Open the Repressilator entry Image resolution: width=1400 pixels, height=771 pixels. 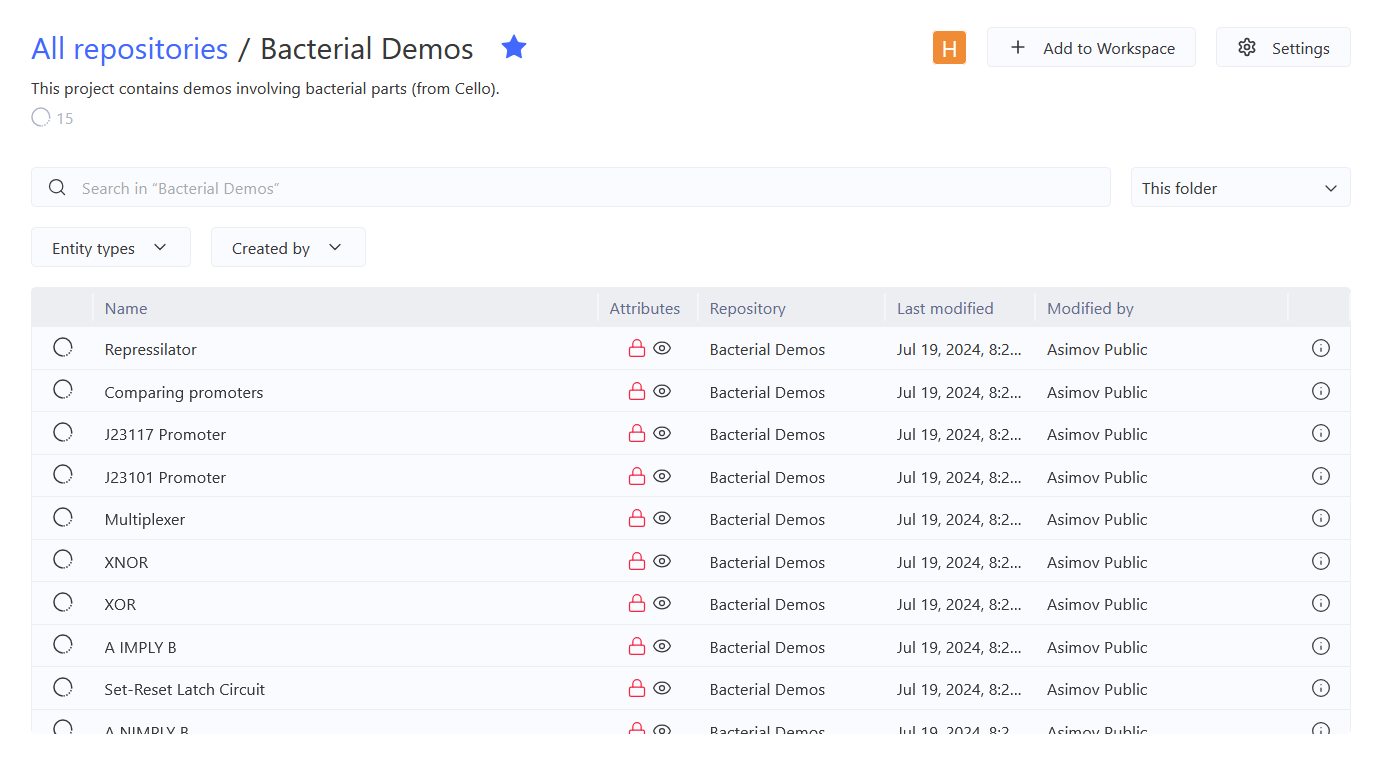151,349
